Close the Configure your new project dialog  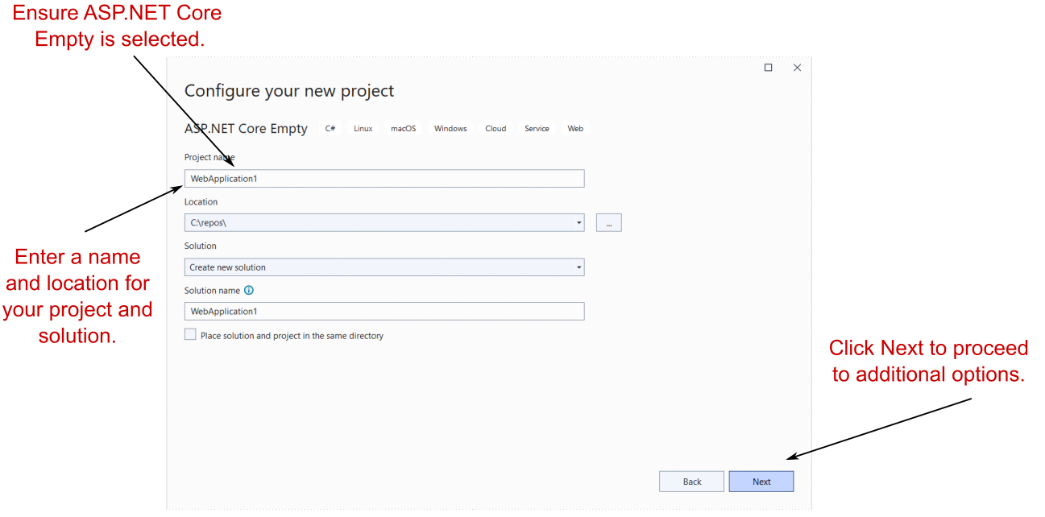pos(797,67)
